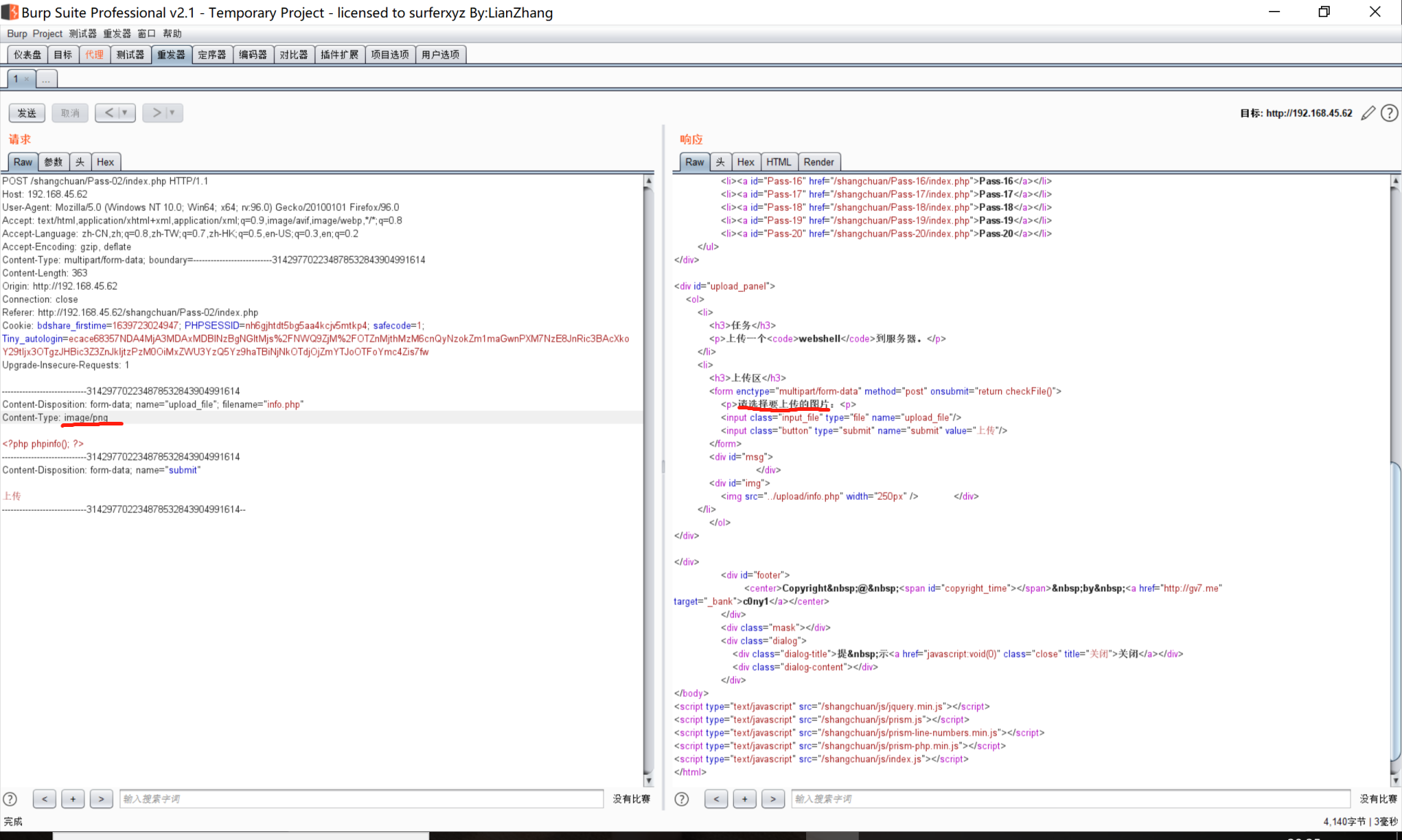This screenshot has width=1402, height=840.
Task: Click response search help question icon
Action: (x=681, y=799)
